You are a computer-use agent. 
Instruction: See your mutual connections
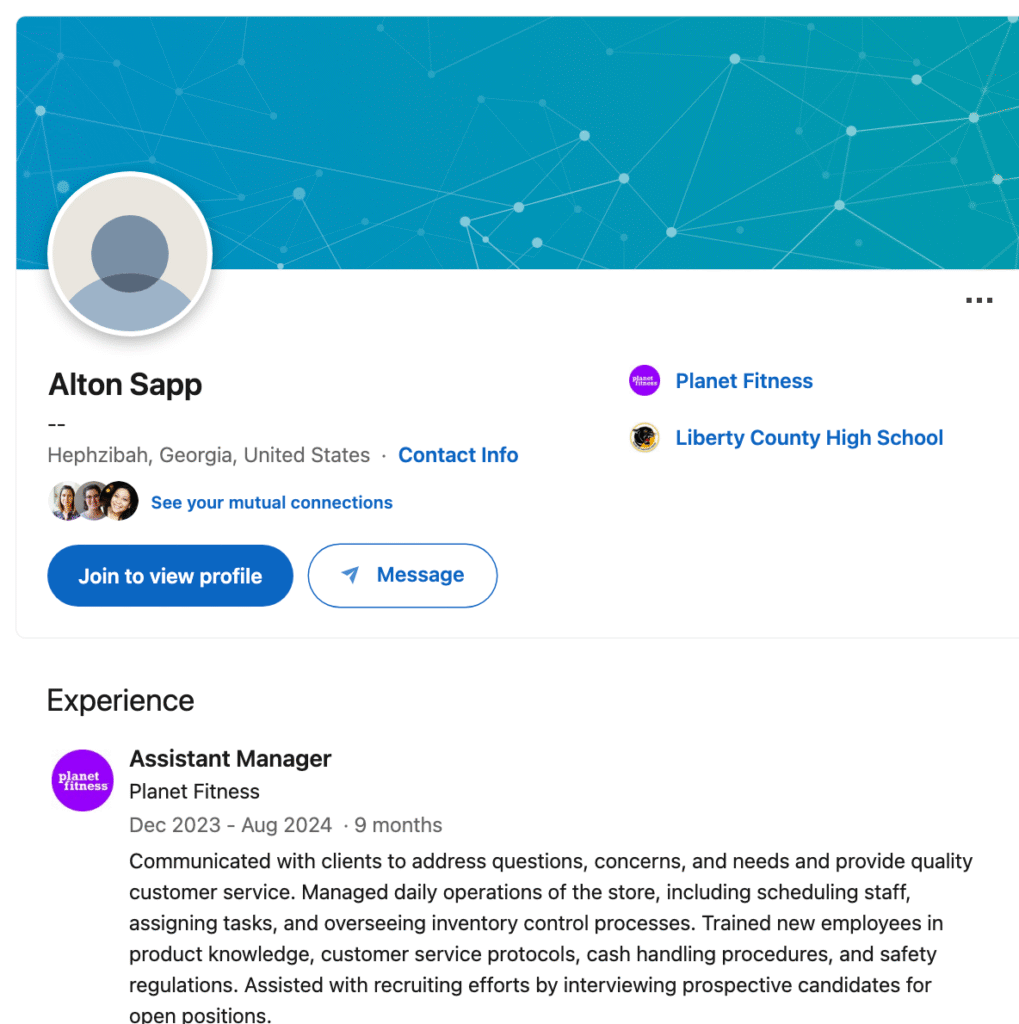(x=272, y=502)
